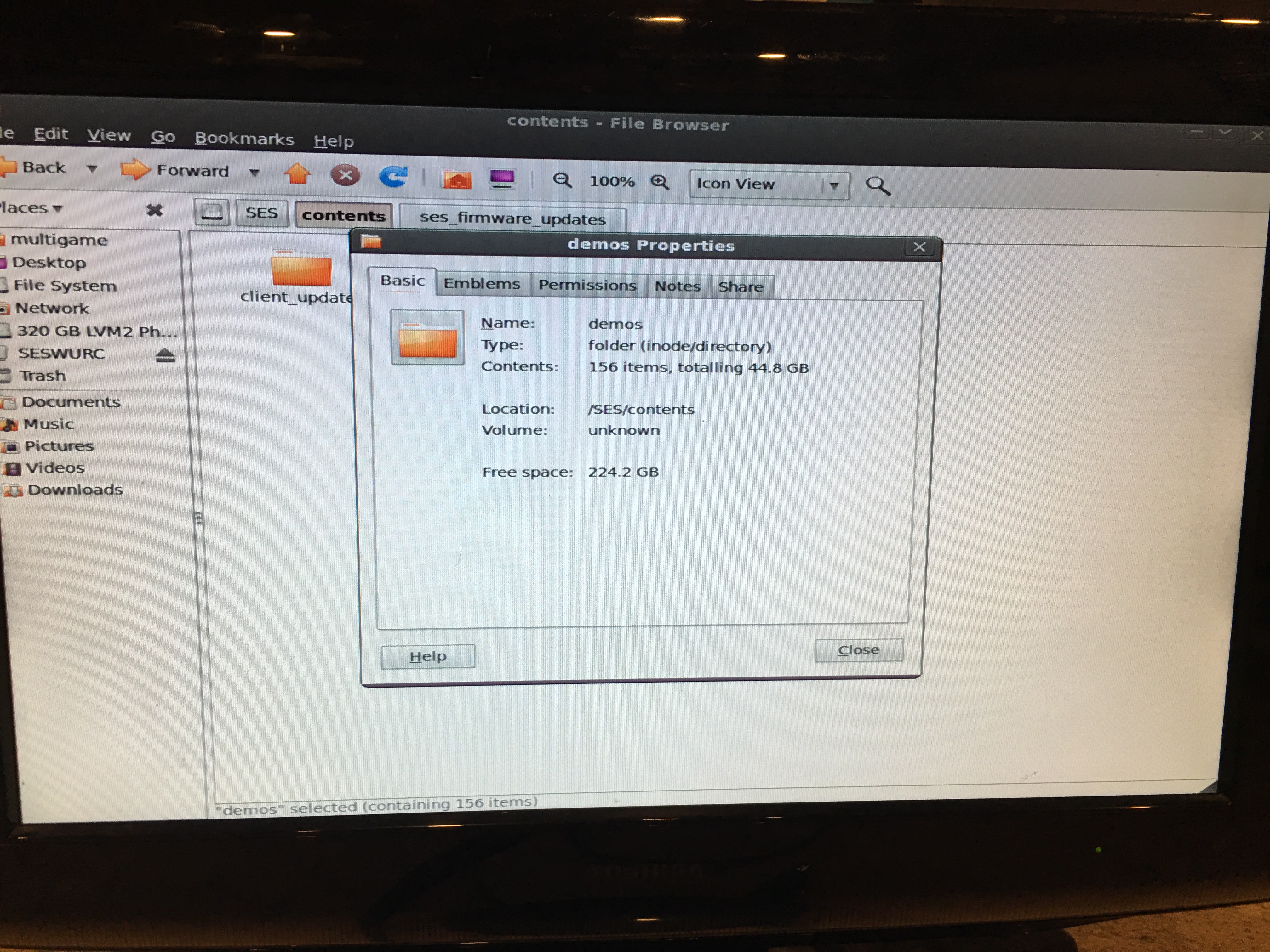This screenshot has width=1270, height=952.
Task: Open the Back history dropdown arrow
Action: point(92,169)
